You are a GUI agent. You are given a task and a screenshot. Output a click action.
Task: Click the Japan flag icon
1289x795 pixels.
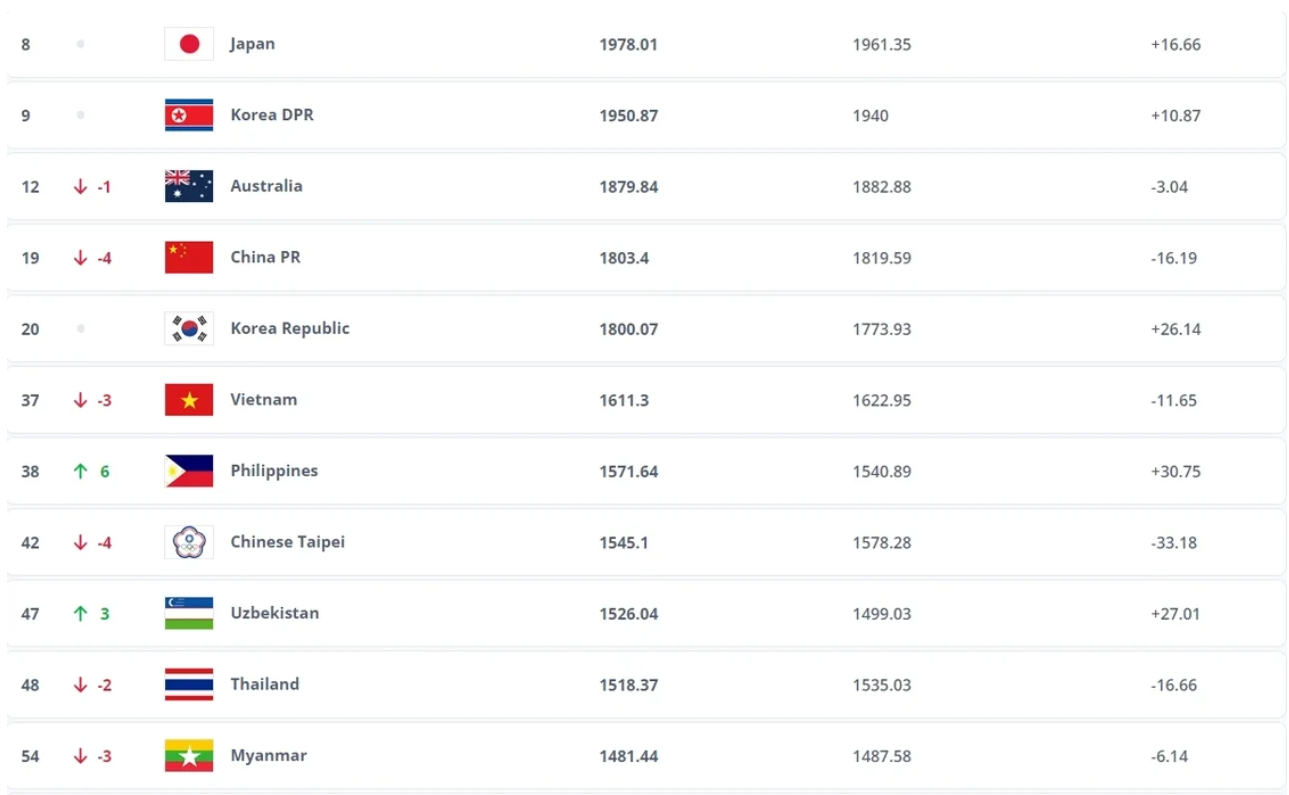point(189,44)
